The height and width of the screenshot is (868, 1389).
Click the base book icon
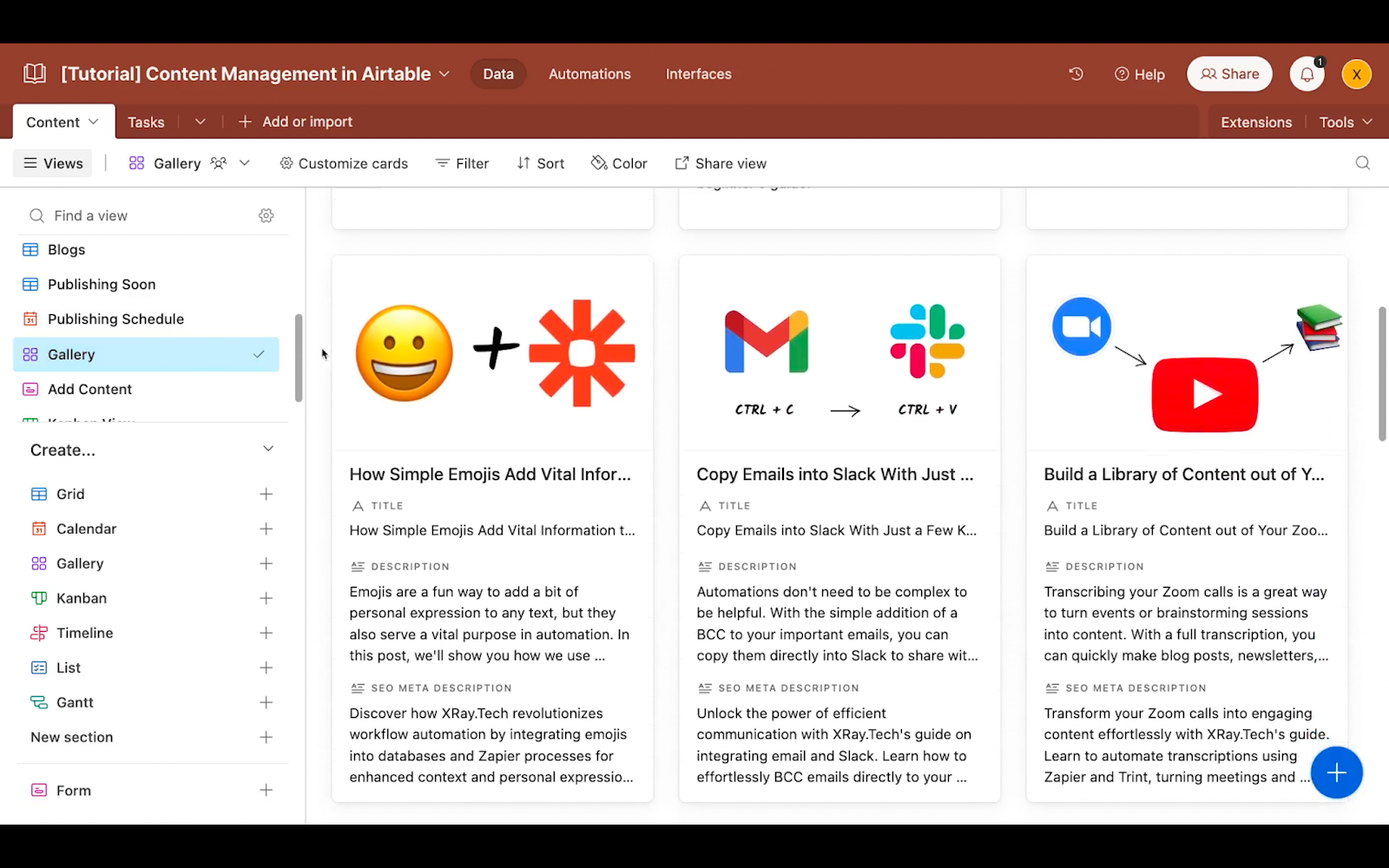coord(35,74)
